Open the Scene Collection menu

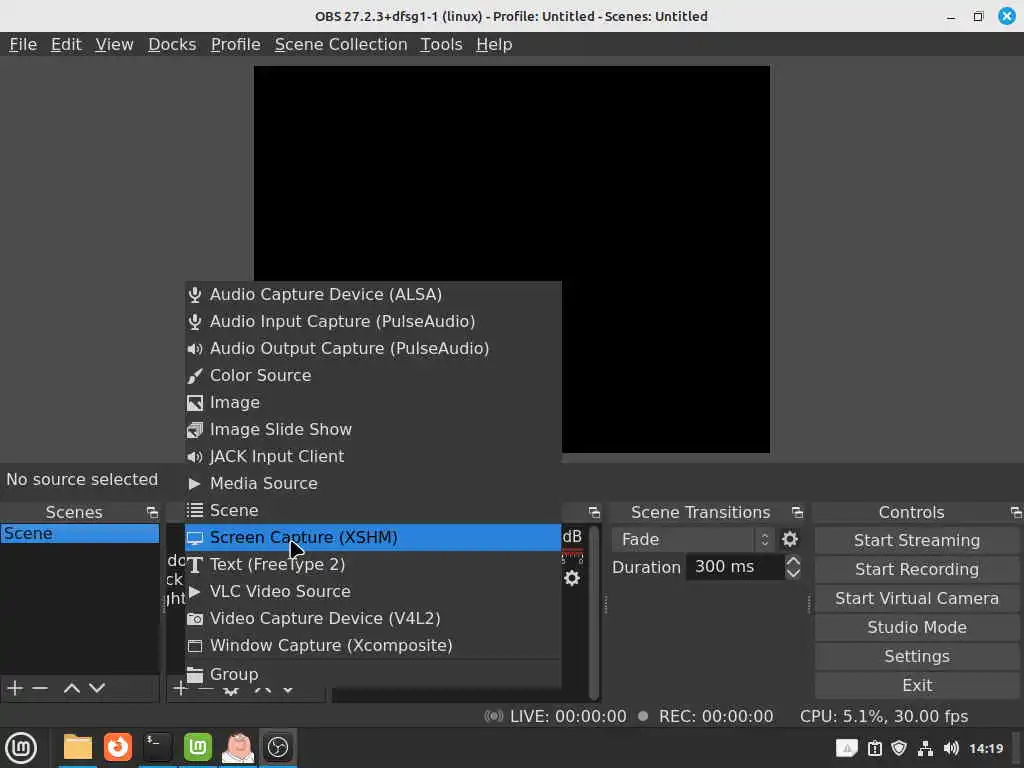(x=341, y=44)
